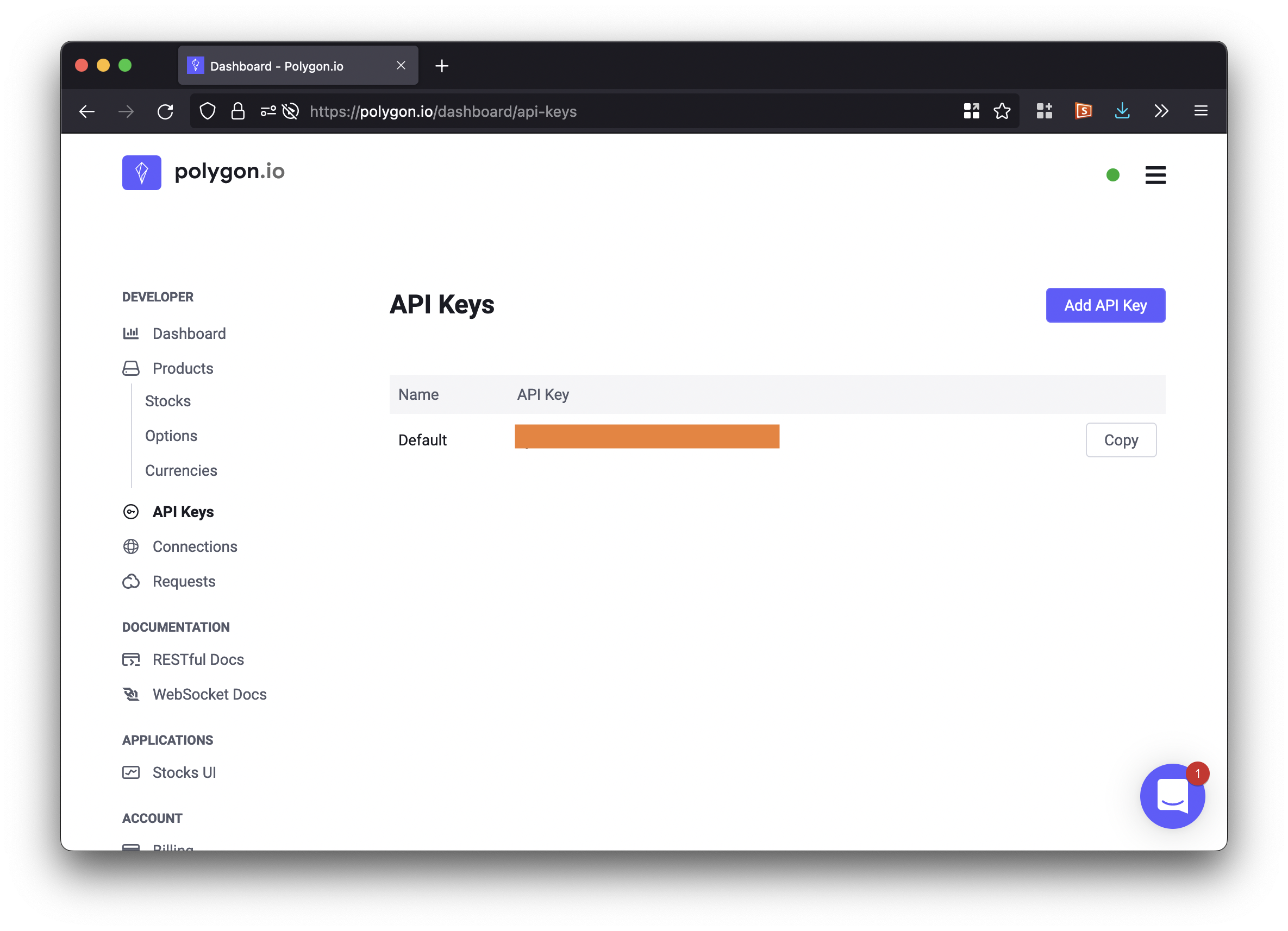Image resolution: width=1288 pixels, height=931 pixels.
Task: Open the Firefox application menu
Action: [x=1200, y=111]
